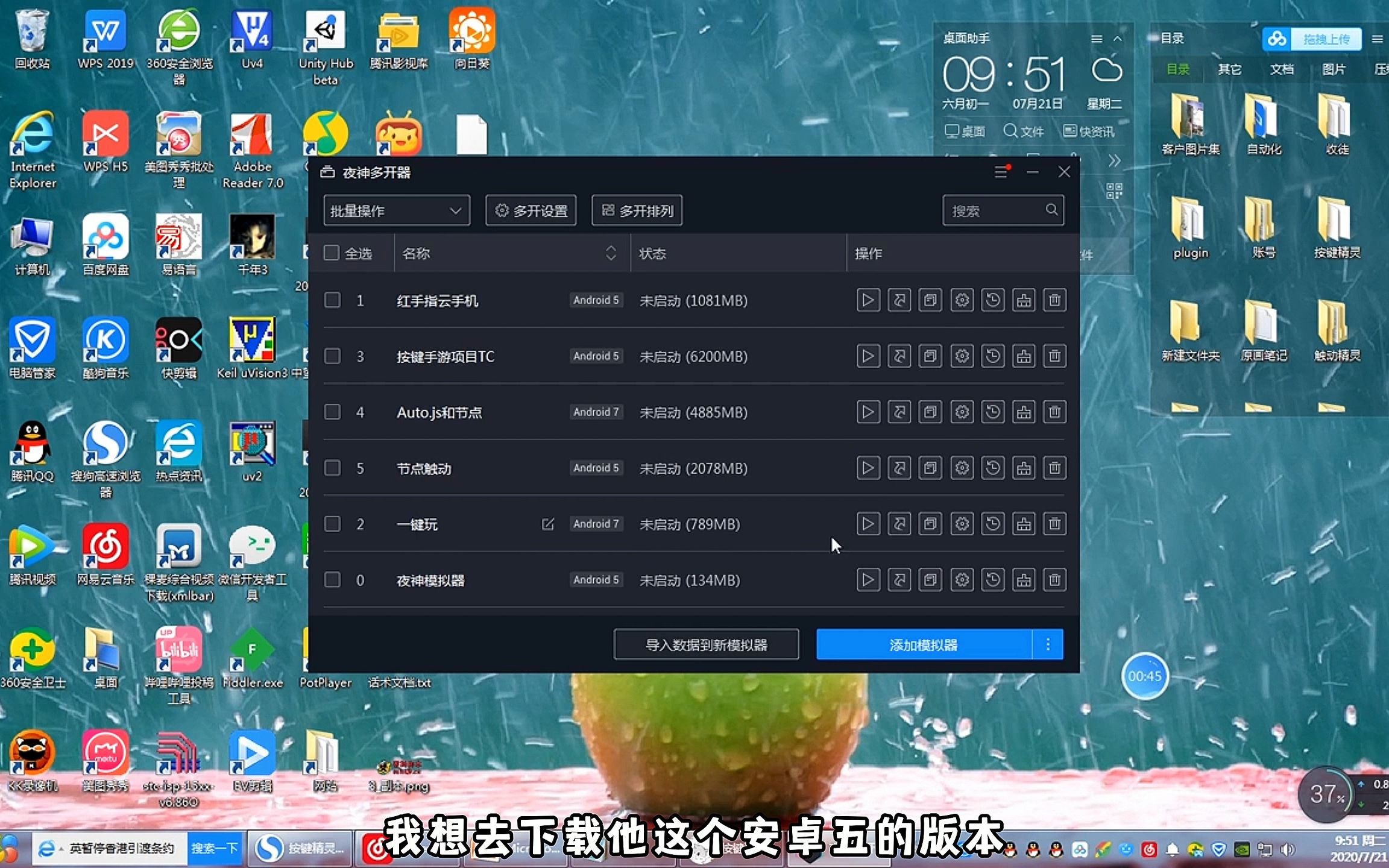Image resolution: width=1389 pixels, height=868 pixels.
Task: Open backup/restore history for 按键手游项目TC
Action: pos(993,356)
